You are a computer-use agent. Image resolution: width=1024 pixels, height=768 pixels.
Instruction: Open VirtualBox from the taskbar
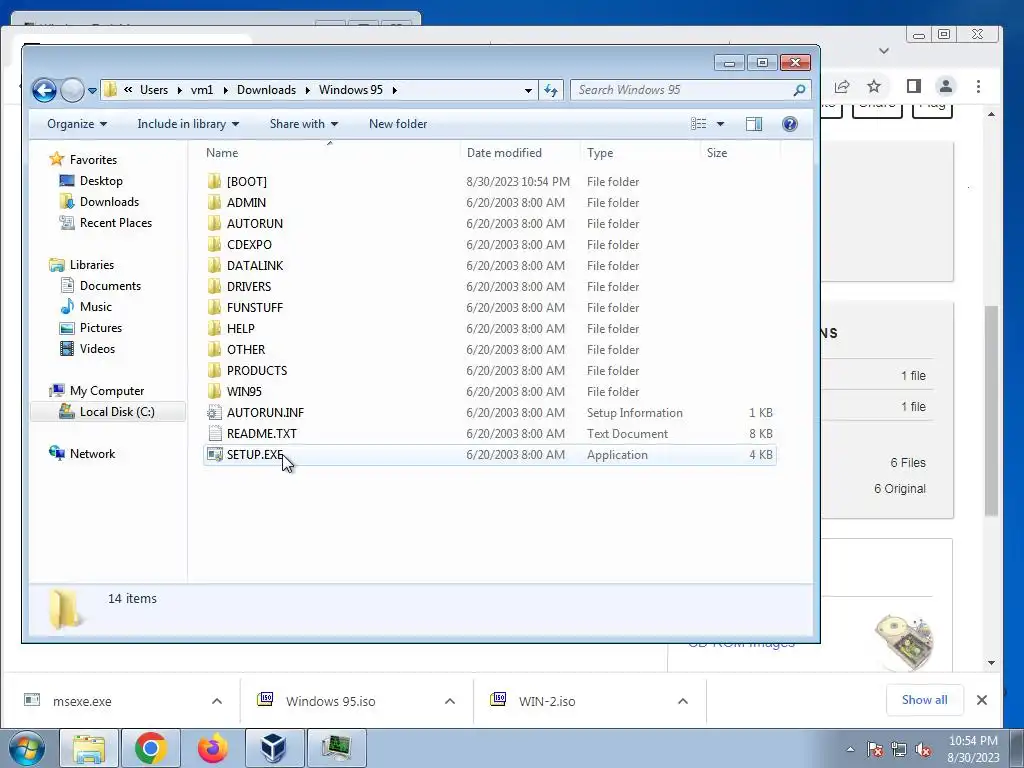coord(274,748)
